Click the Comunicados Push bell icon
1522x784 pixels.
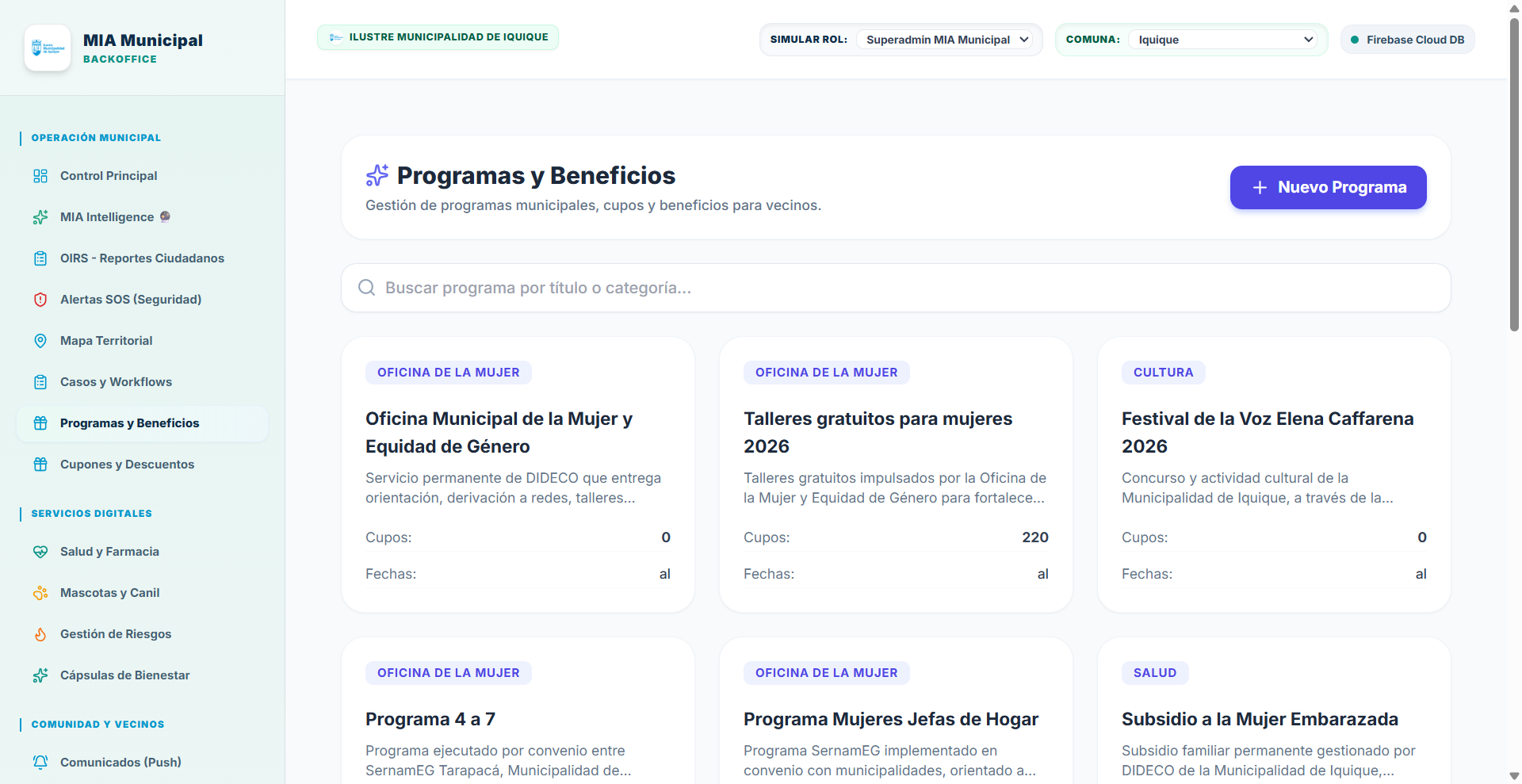click(x=40, y=763)
